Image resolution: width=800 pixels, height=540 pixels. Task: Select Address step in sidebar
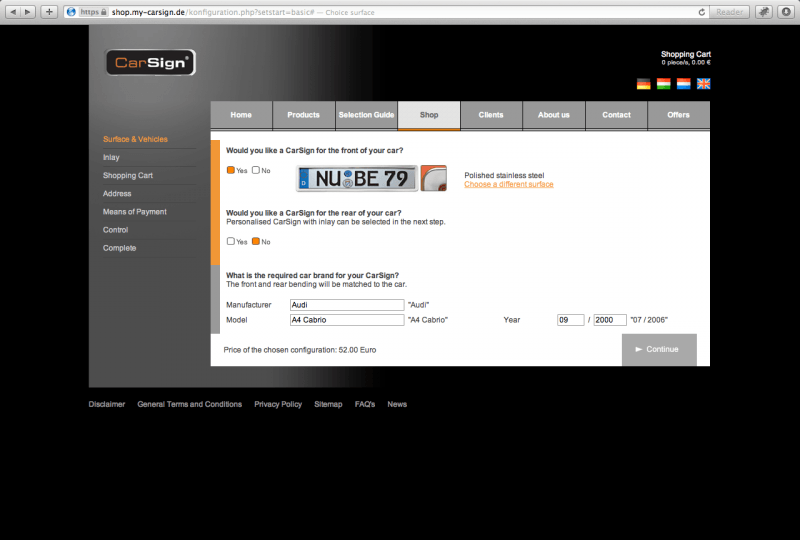click(x=117, y=193)
